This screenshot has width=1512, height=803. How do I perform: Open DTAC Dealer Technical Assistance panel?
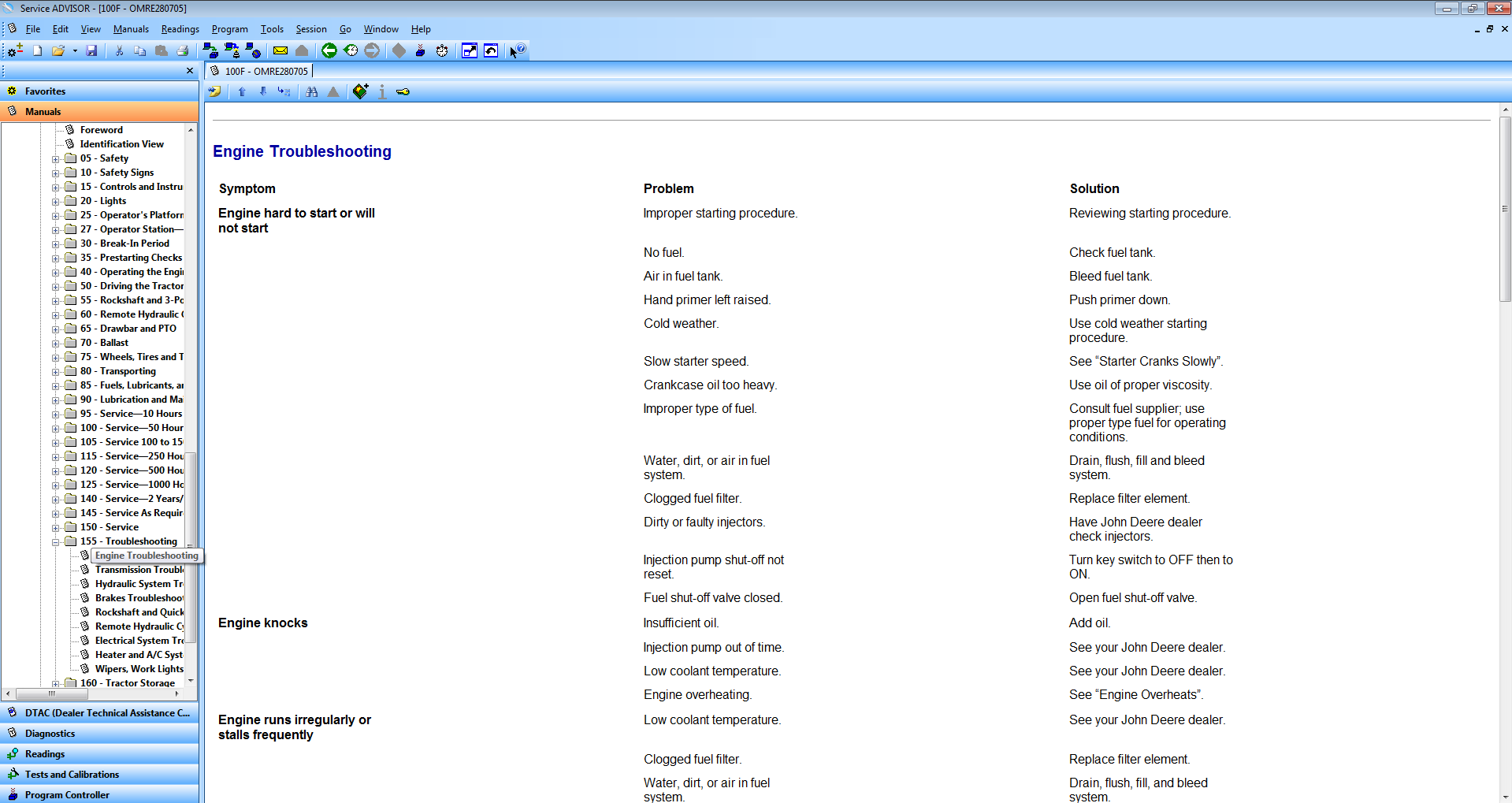(99, 713)
